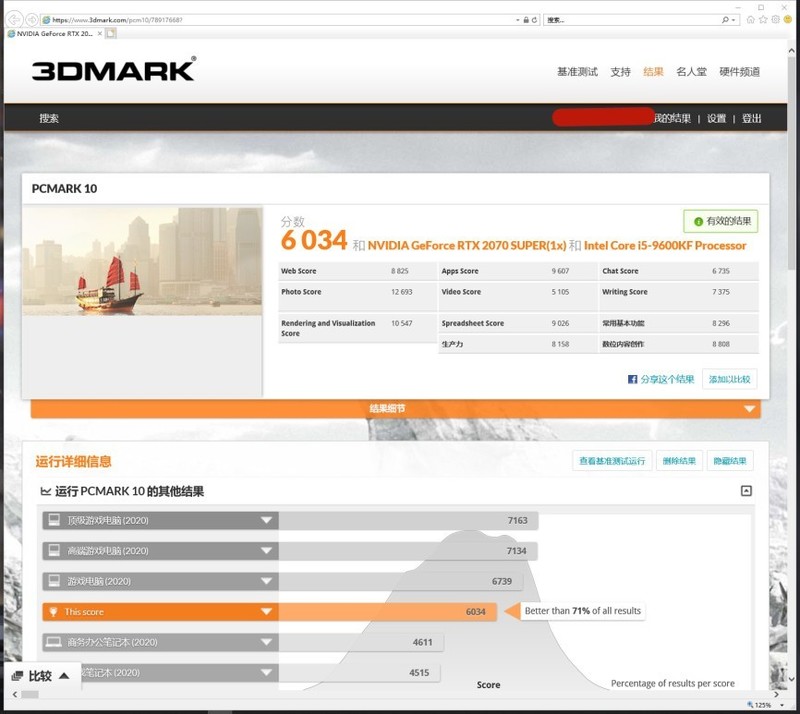Click the 125% zoom level control

tap(764, 705)
